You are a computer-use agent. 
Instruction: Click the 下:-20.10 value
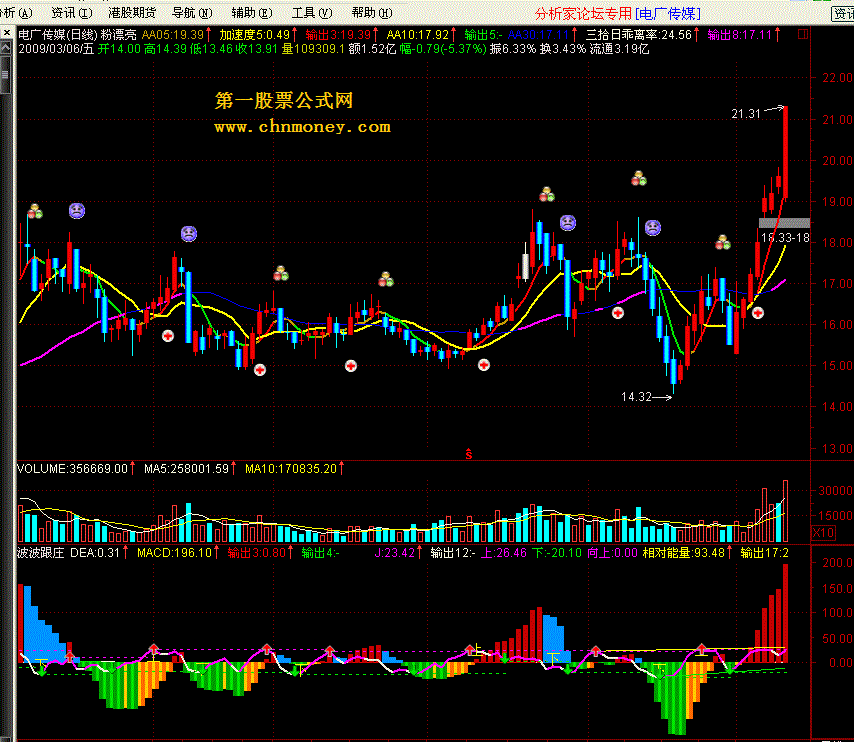pyautogui.click(x=557, y=552)
